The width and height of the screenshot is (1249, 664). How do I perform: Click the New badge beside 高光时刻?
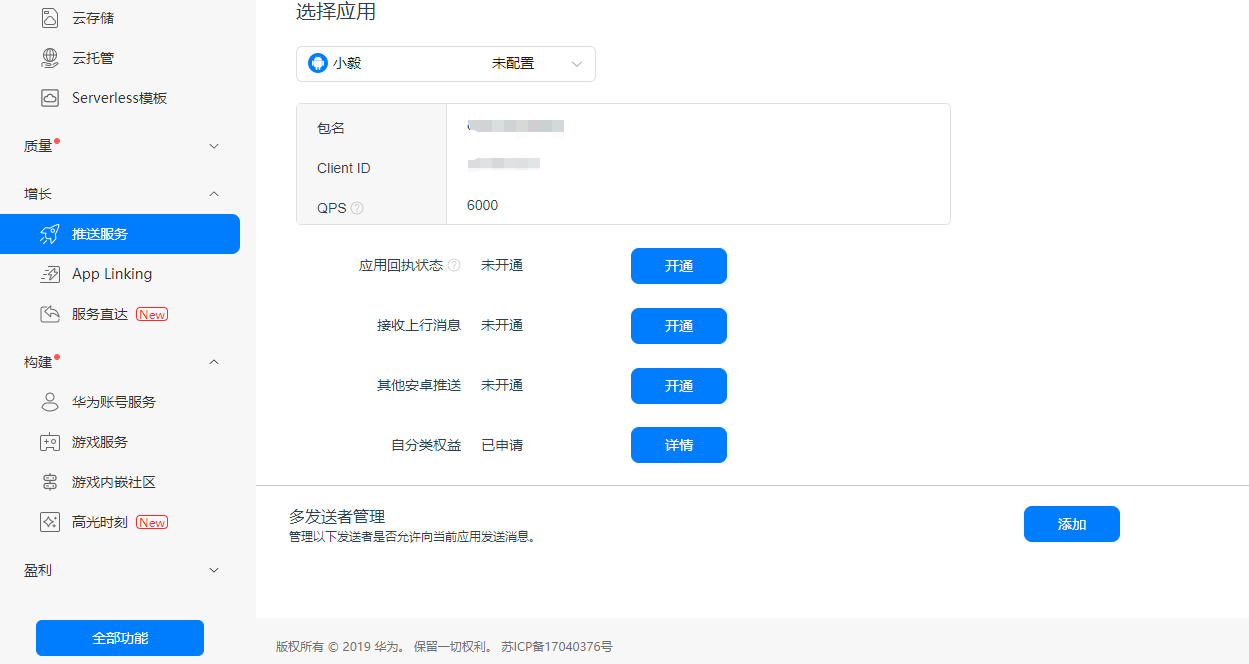pos(152,522)
